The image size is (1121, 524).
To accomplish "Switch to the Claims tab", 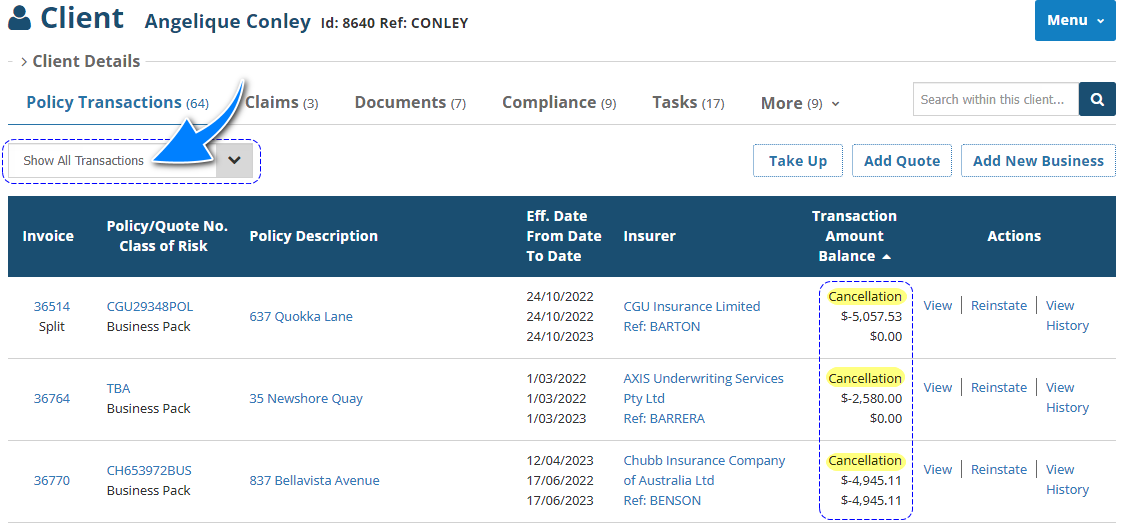I will click(281, 102).
